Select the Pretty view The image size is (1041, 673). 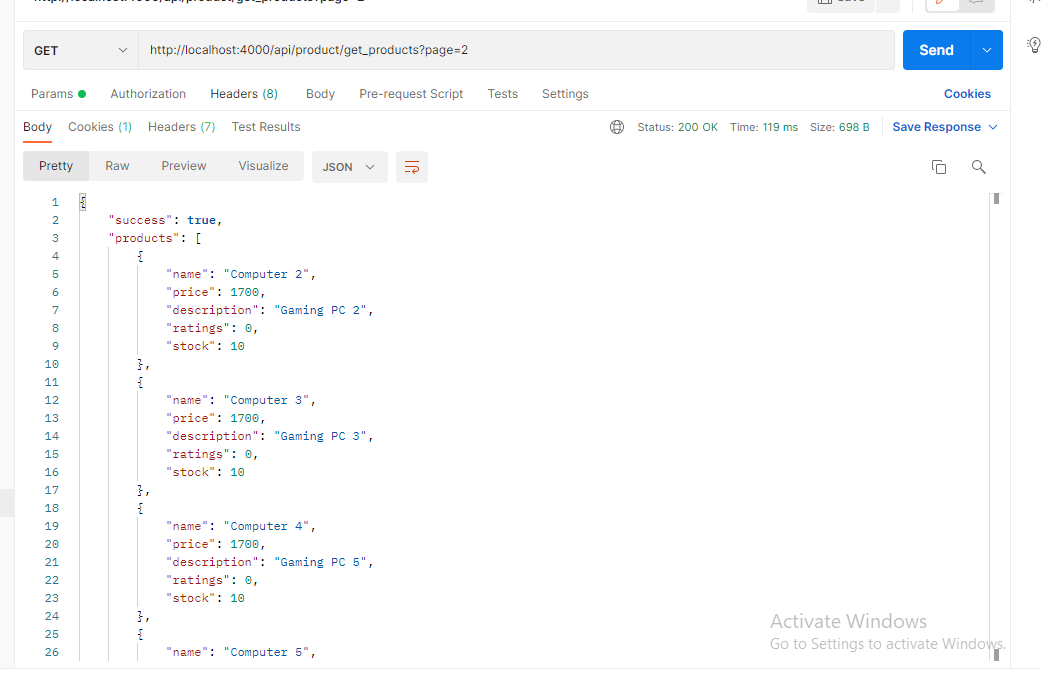pos(56,166)
